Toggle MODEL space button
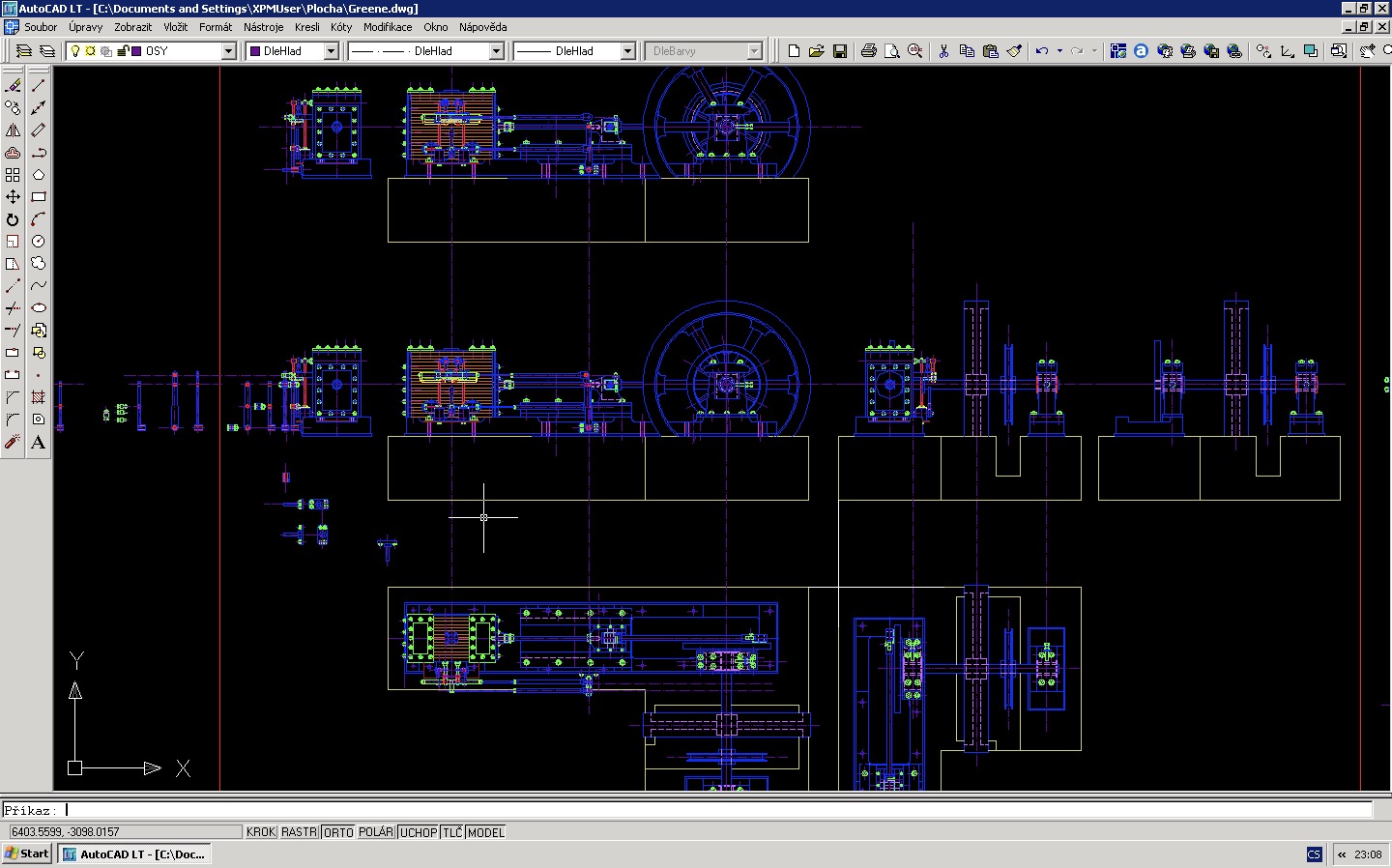The height and width of the screenshot is (868, 1392). [486, 832]
